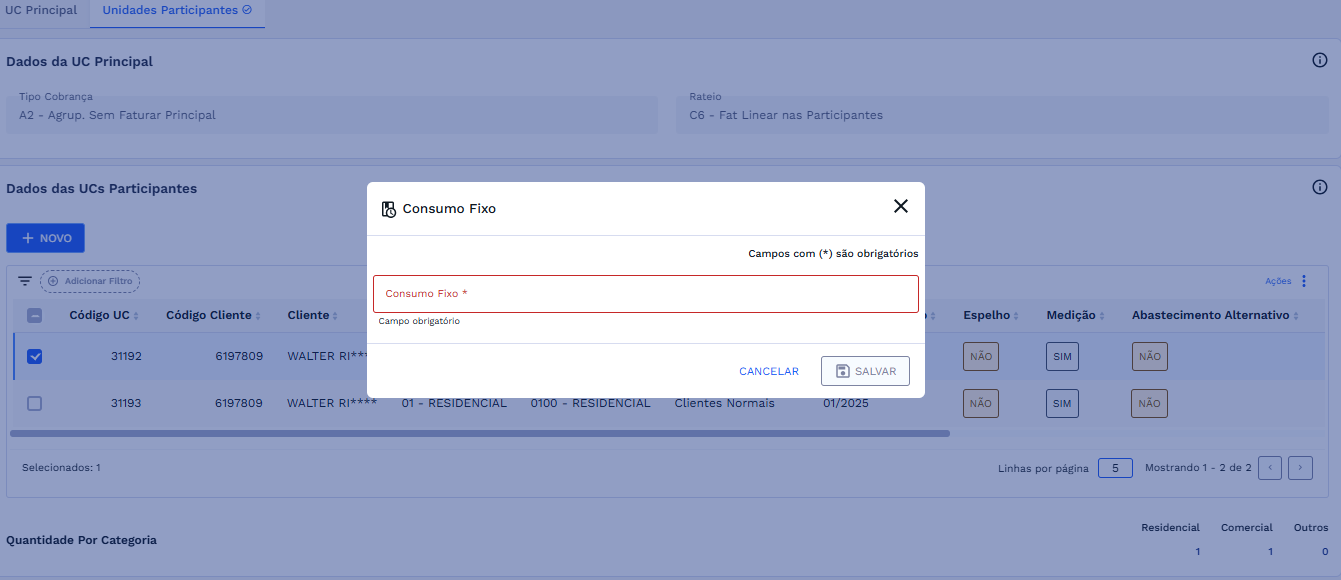Viewport: 1341px width, 580px height.
Task: Switch to the UC Principal tab
Action: pyautogui.click(x=41, y=10)
